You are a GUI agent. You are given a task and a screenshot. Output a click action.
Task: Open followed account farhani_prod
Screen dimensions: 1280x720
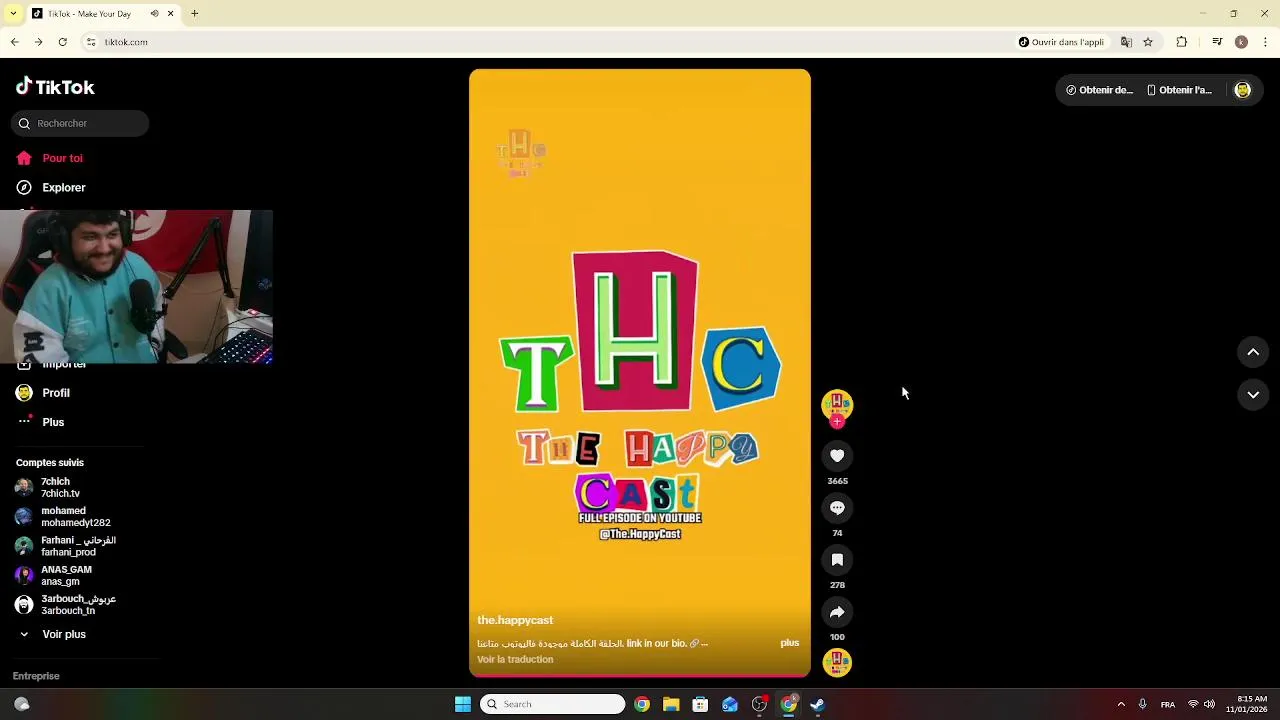[65, 546]
